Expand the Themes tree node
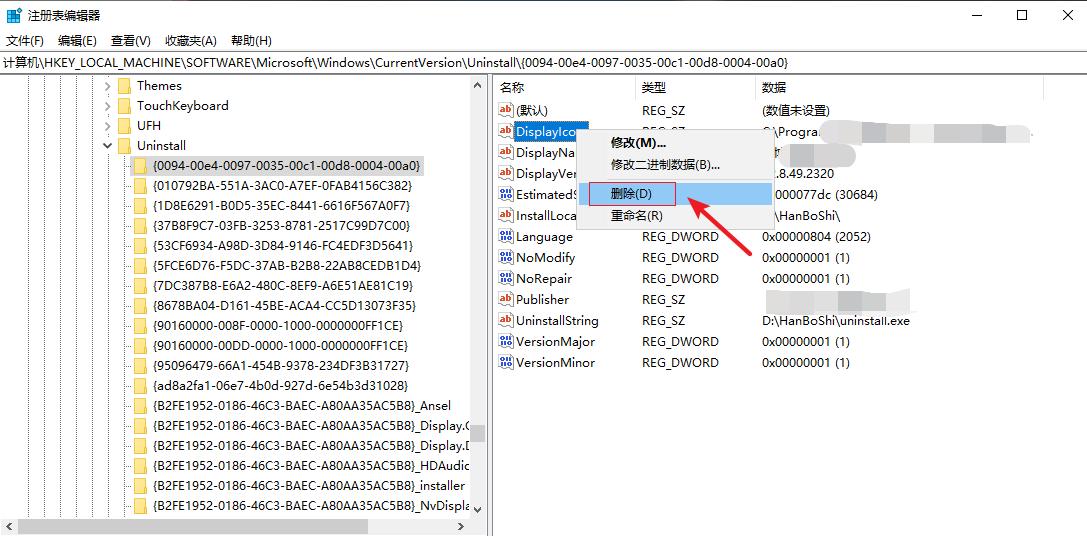Viewport: 1087px width, 536px height. click(107, 86)
